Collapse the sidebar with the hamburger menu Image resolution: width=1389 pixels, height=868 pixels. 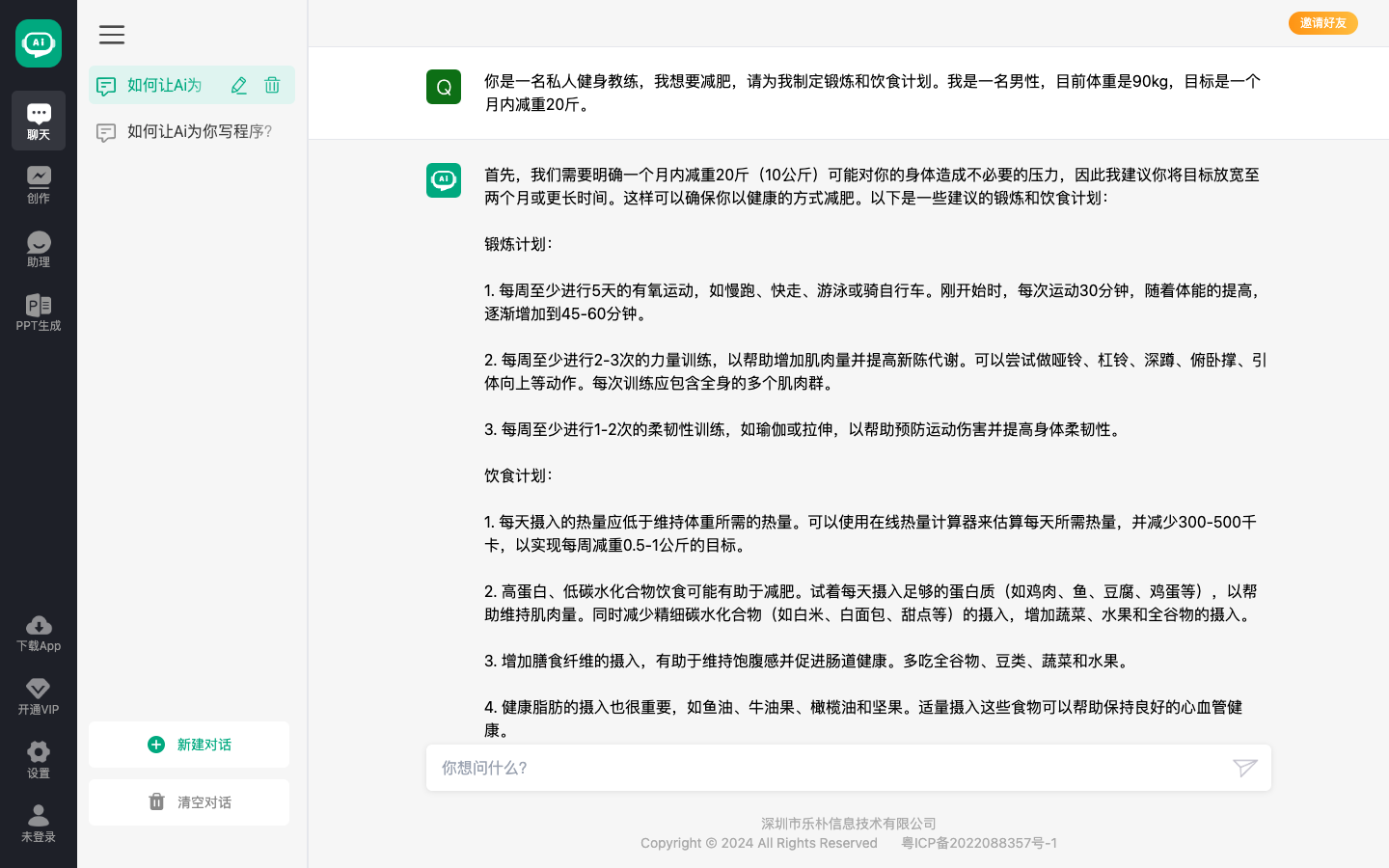[x=112, y=35]
